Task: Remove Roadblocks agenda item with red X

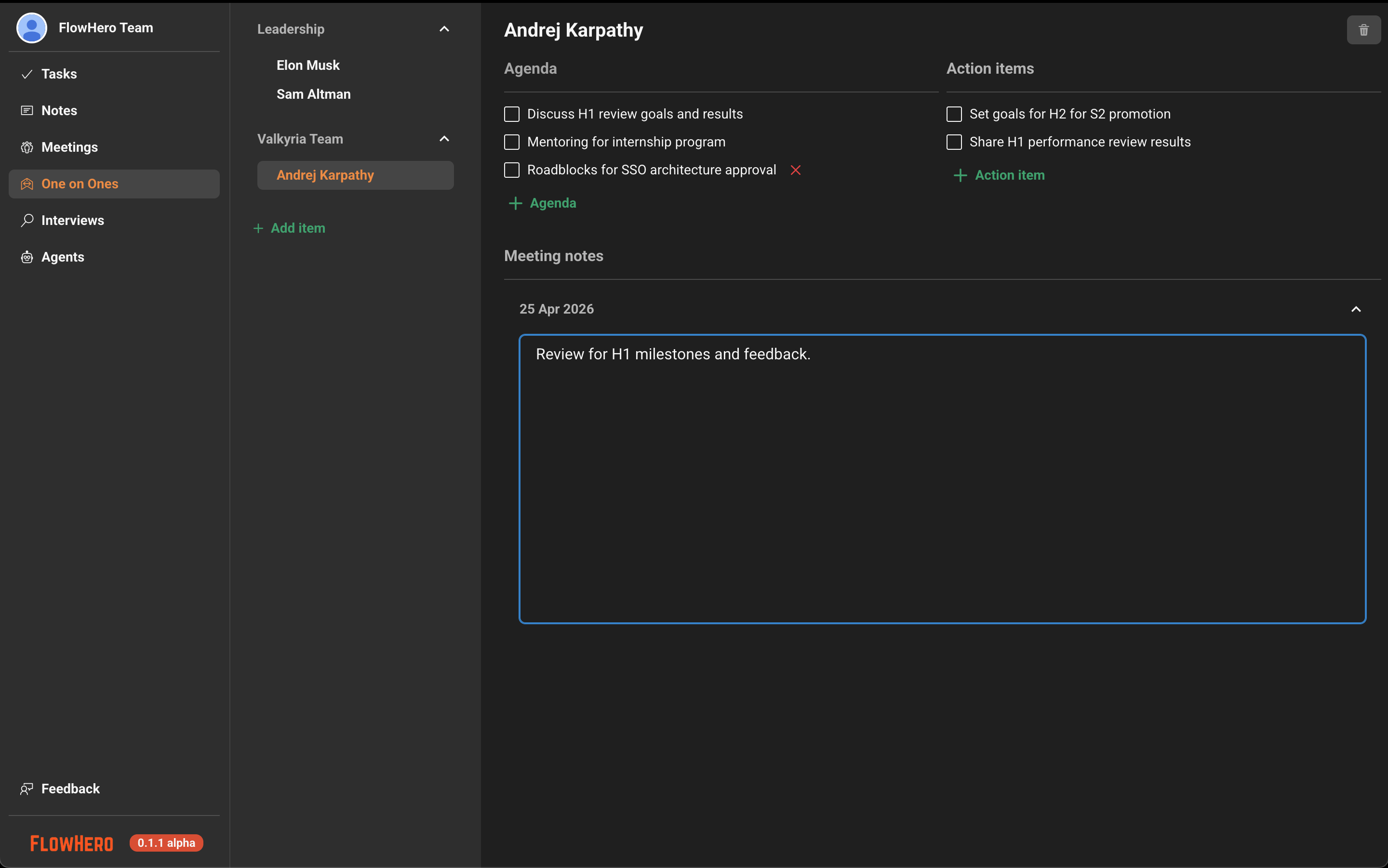Action: tap(795, 170)
